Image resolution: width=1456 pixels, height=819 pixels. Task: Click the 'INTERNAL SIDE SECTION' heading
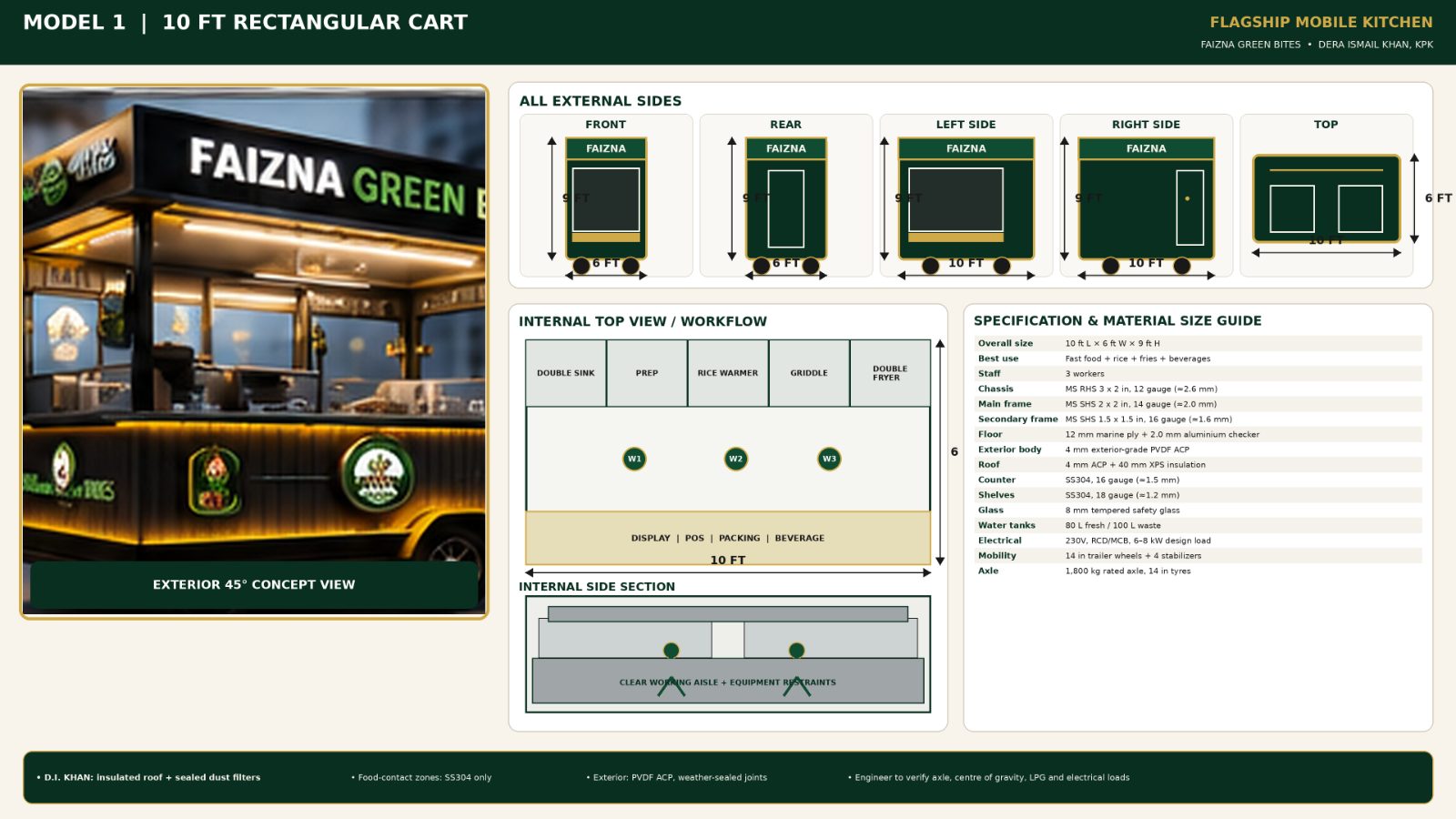(x=597, y=587)
